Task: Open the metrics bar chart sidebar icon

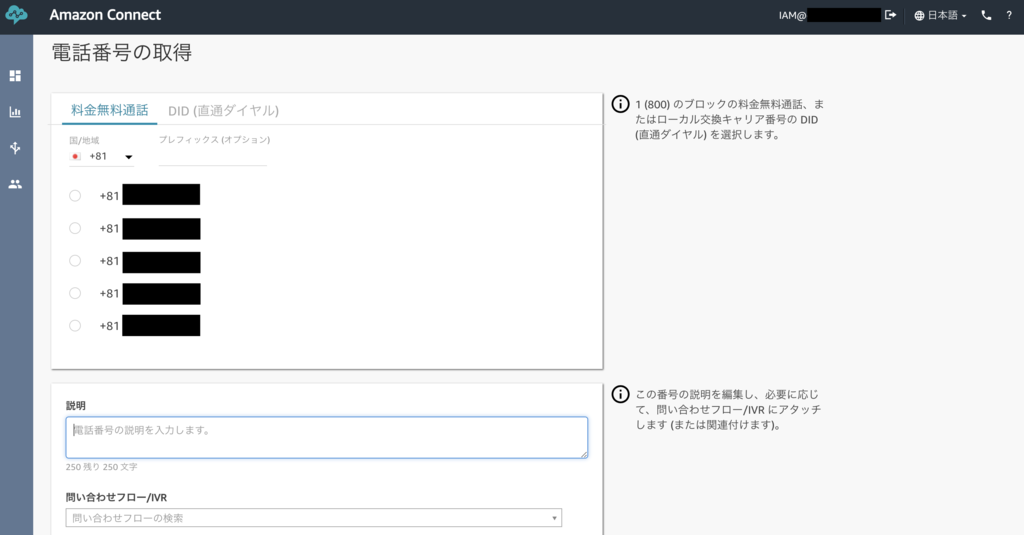Action: 15,112
